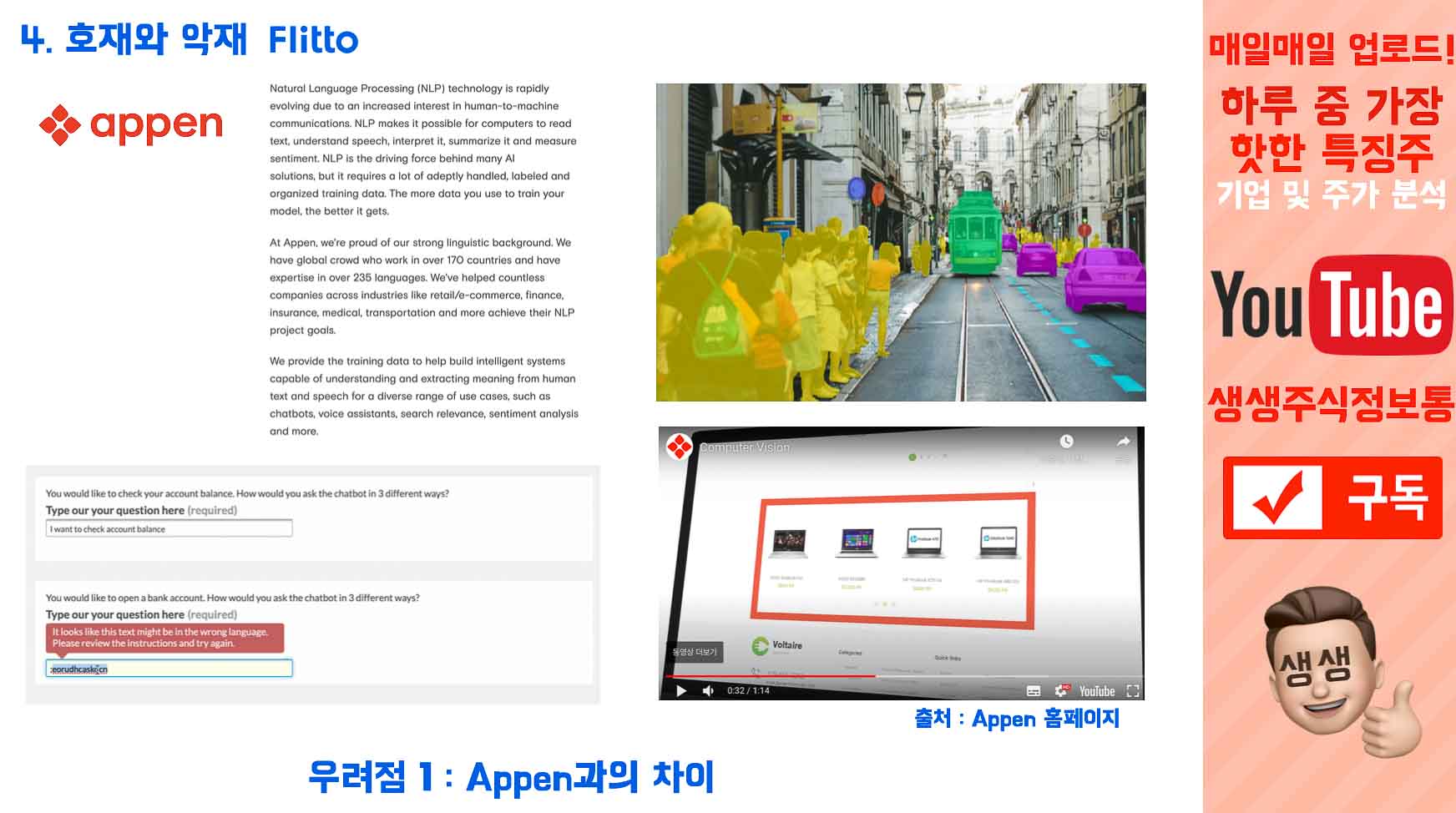Enter fullscreen in the video player
Viewport: 1456px width, 813px height.
coord(1133,691)
